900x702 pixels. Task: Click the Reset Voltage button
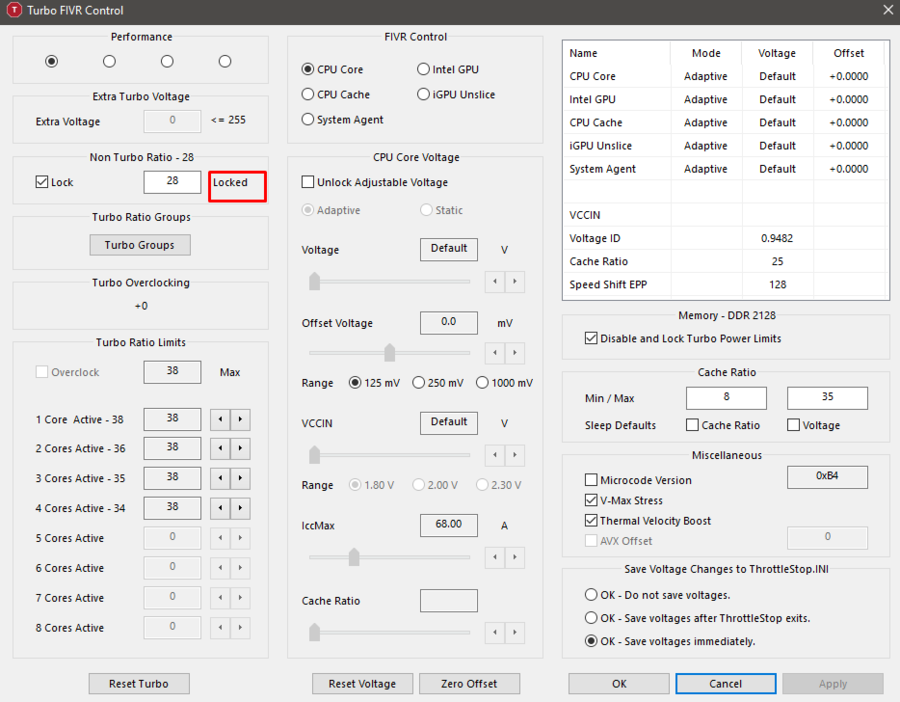(362, 684)
